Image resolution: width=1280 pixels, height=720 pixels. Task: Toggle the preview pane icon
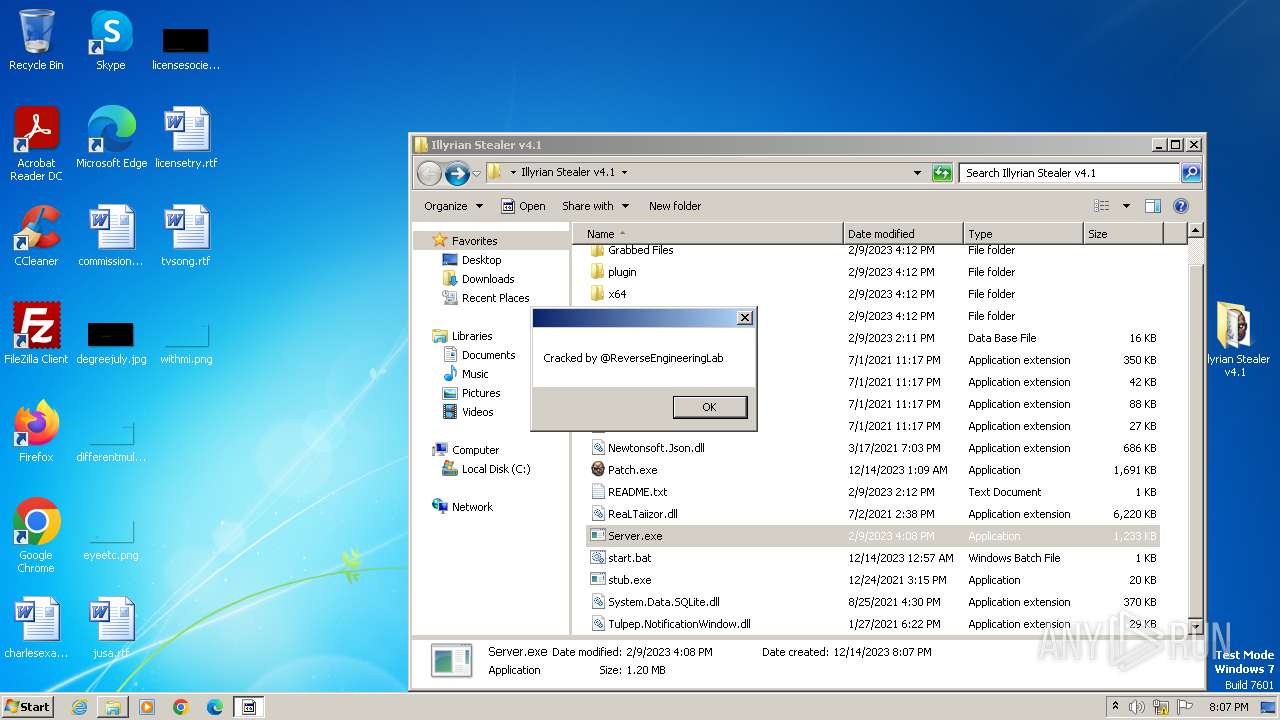[x=1153, y=206]
